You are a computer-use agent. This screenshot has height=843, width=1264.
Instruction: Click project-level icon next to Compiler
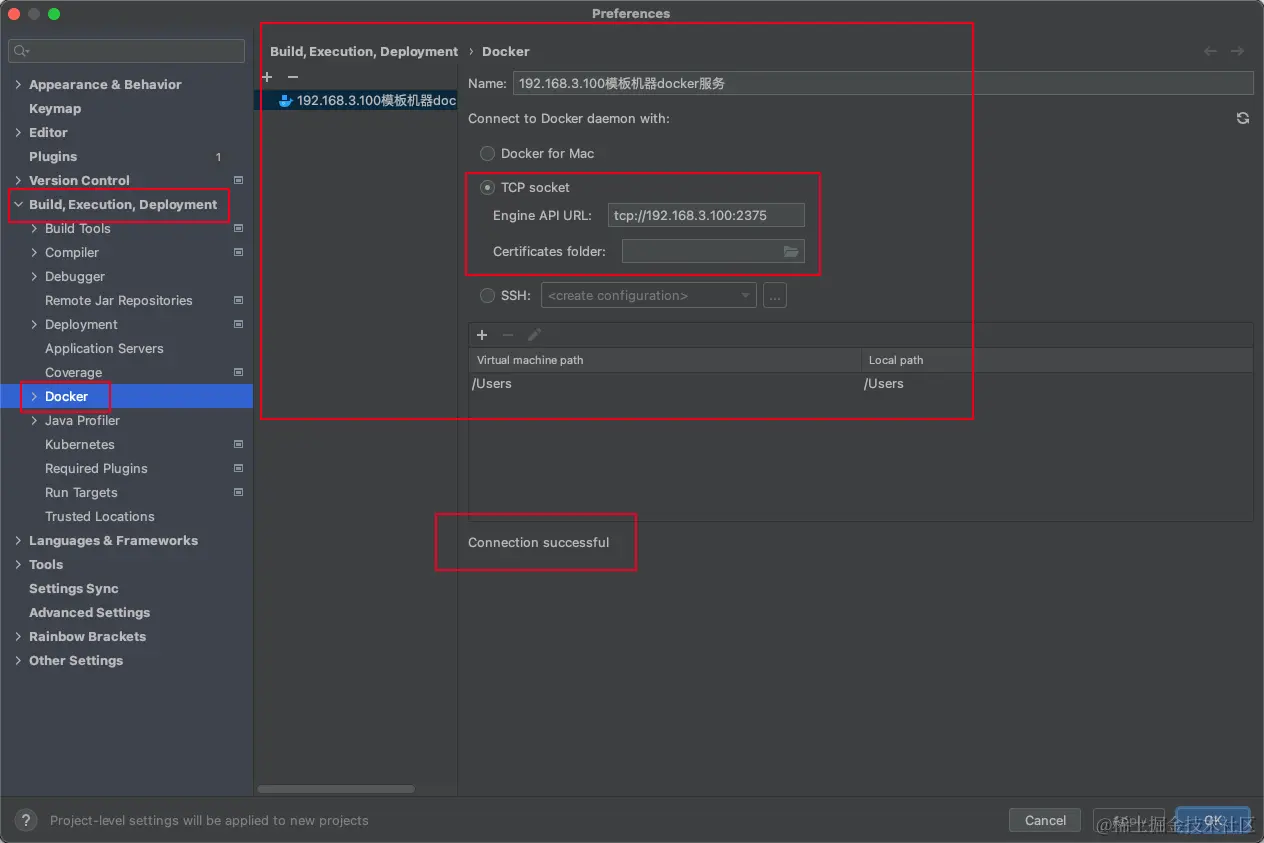[238, 252]
